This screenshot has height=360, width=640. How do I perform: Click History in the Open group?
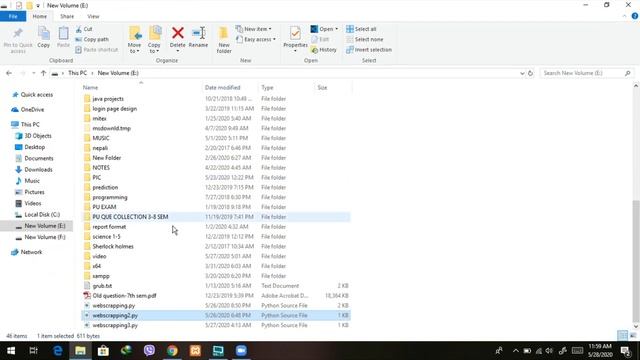click(324, 50)
